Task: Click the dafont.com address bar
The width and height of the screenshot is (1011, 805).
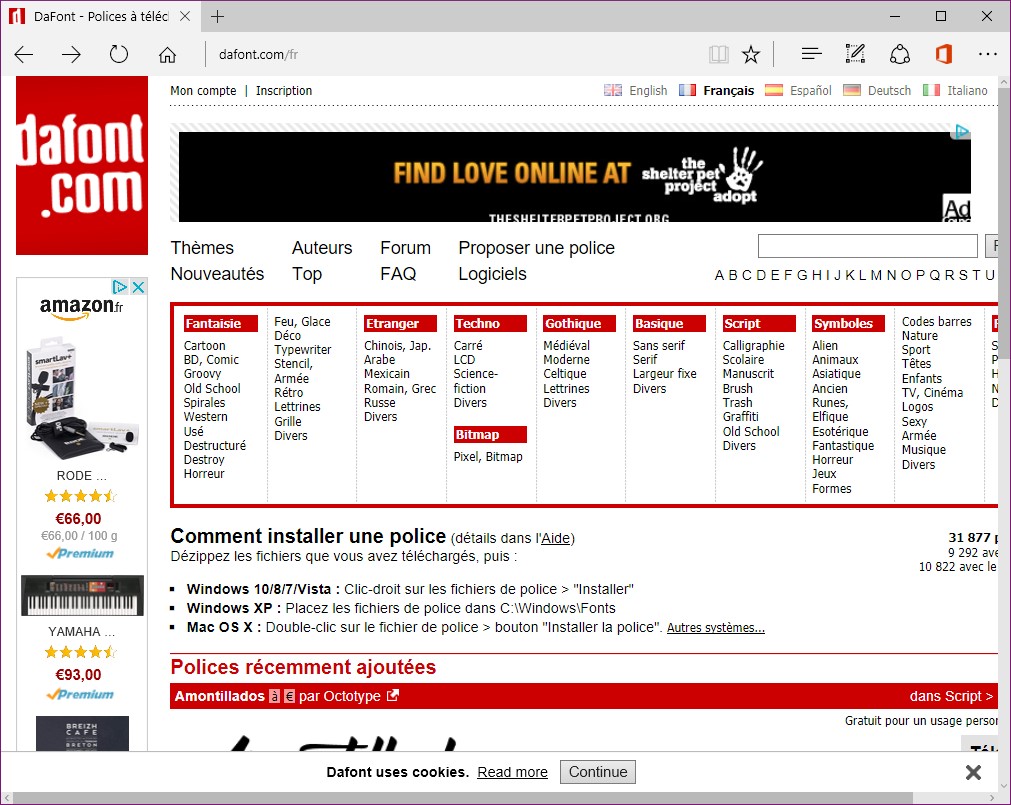Action: [x=450, y=54]
